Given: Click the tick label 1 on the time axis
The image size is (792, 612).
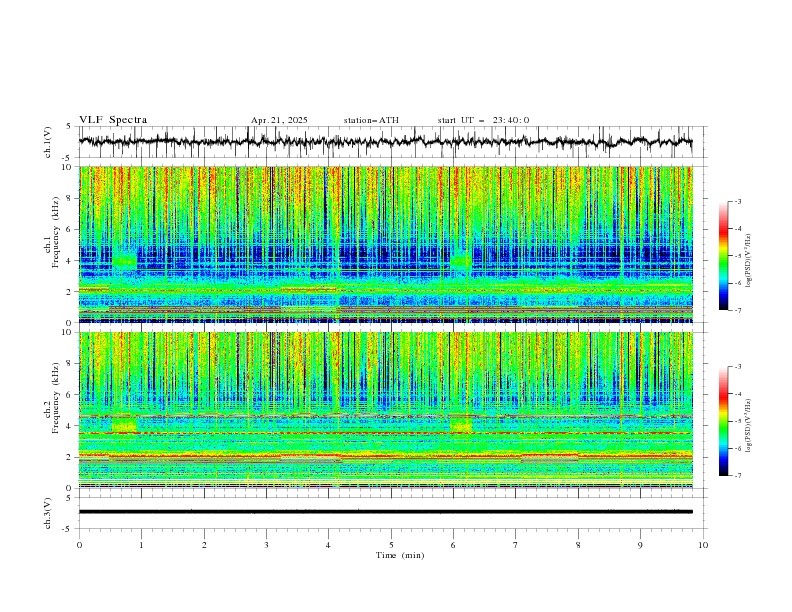Looking at the screenshot, I should pyautogui.click(x=141, y=545).
